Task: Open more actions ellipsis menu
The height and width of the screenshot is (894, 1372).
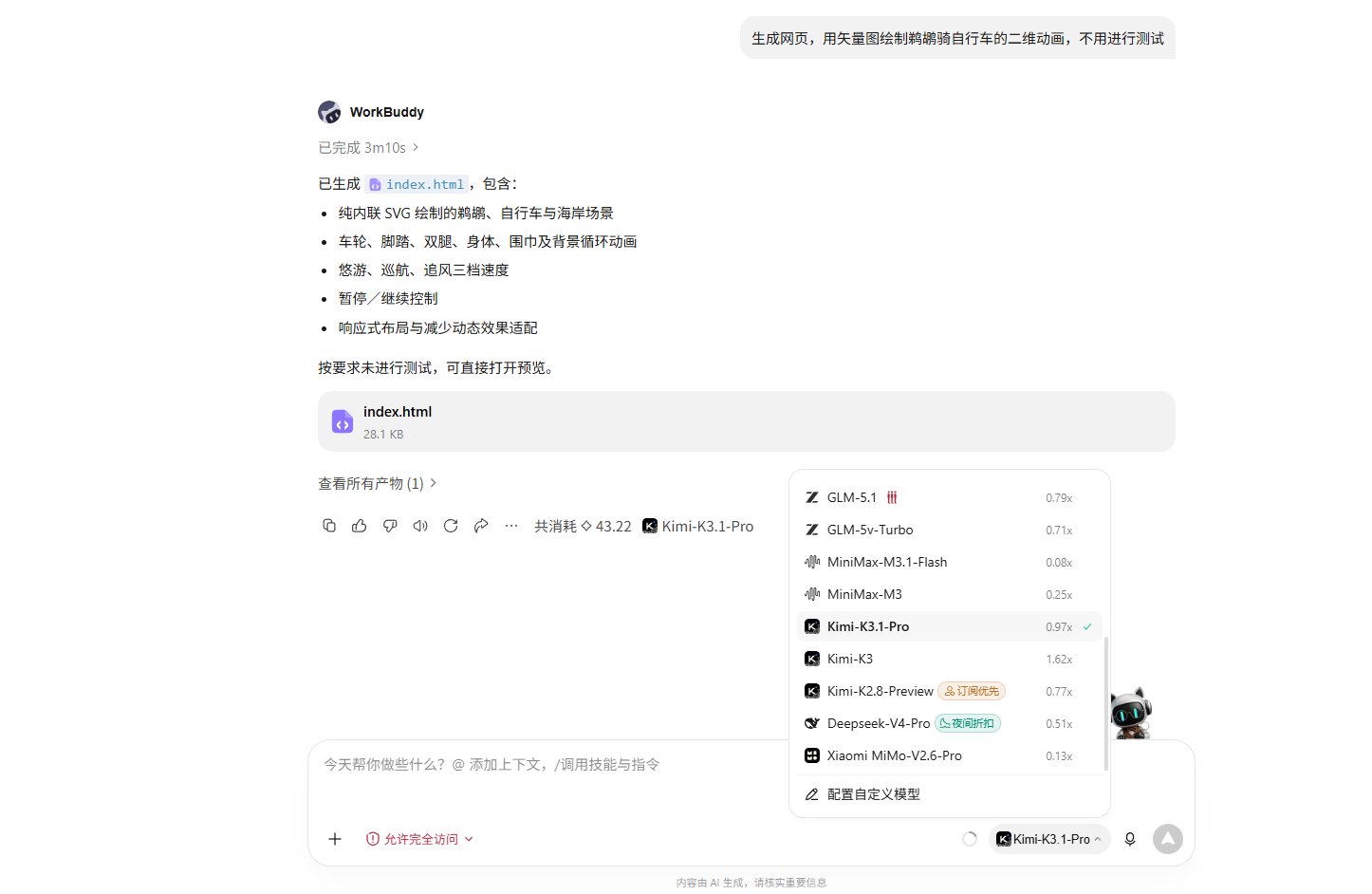Action: coord(511,526)
